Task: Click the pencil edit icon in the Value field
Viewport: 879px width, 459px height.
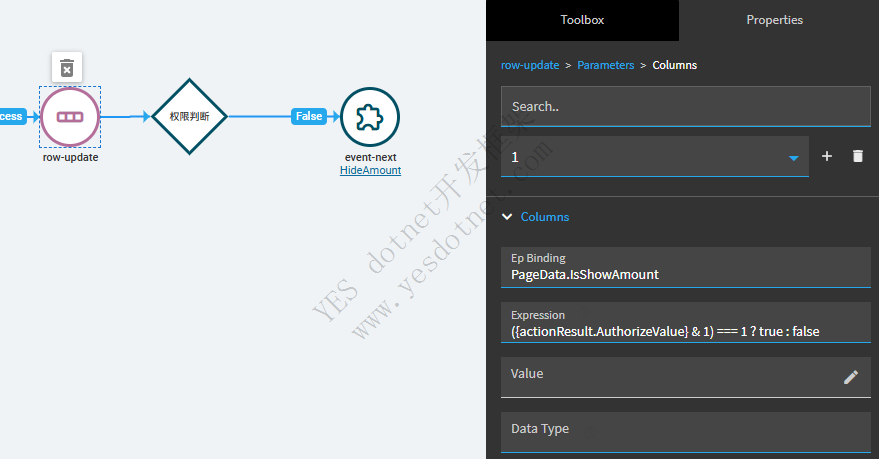Action: click(850, 377)
